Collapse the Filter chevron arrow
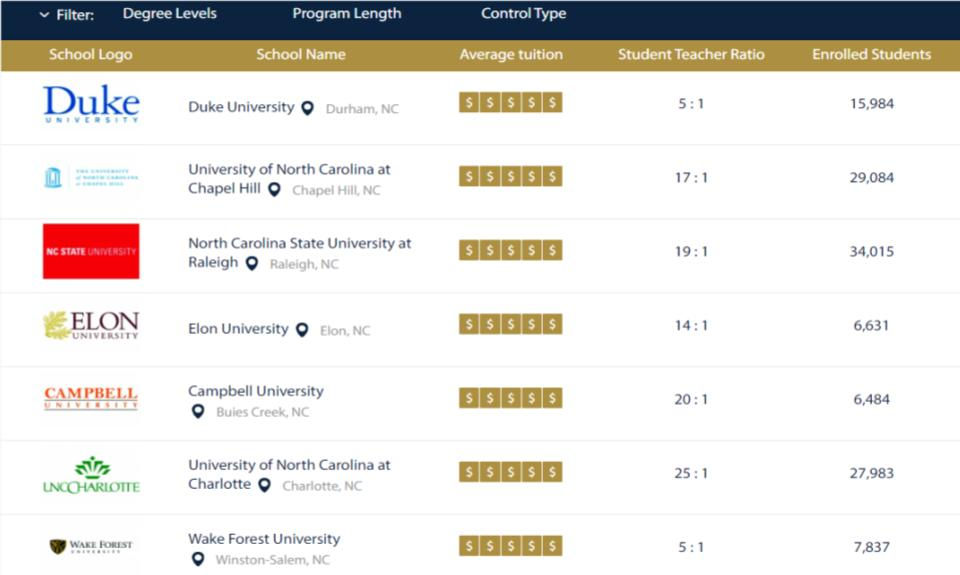Viewport: 960px width, 575px height. tap(44, 15)
